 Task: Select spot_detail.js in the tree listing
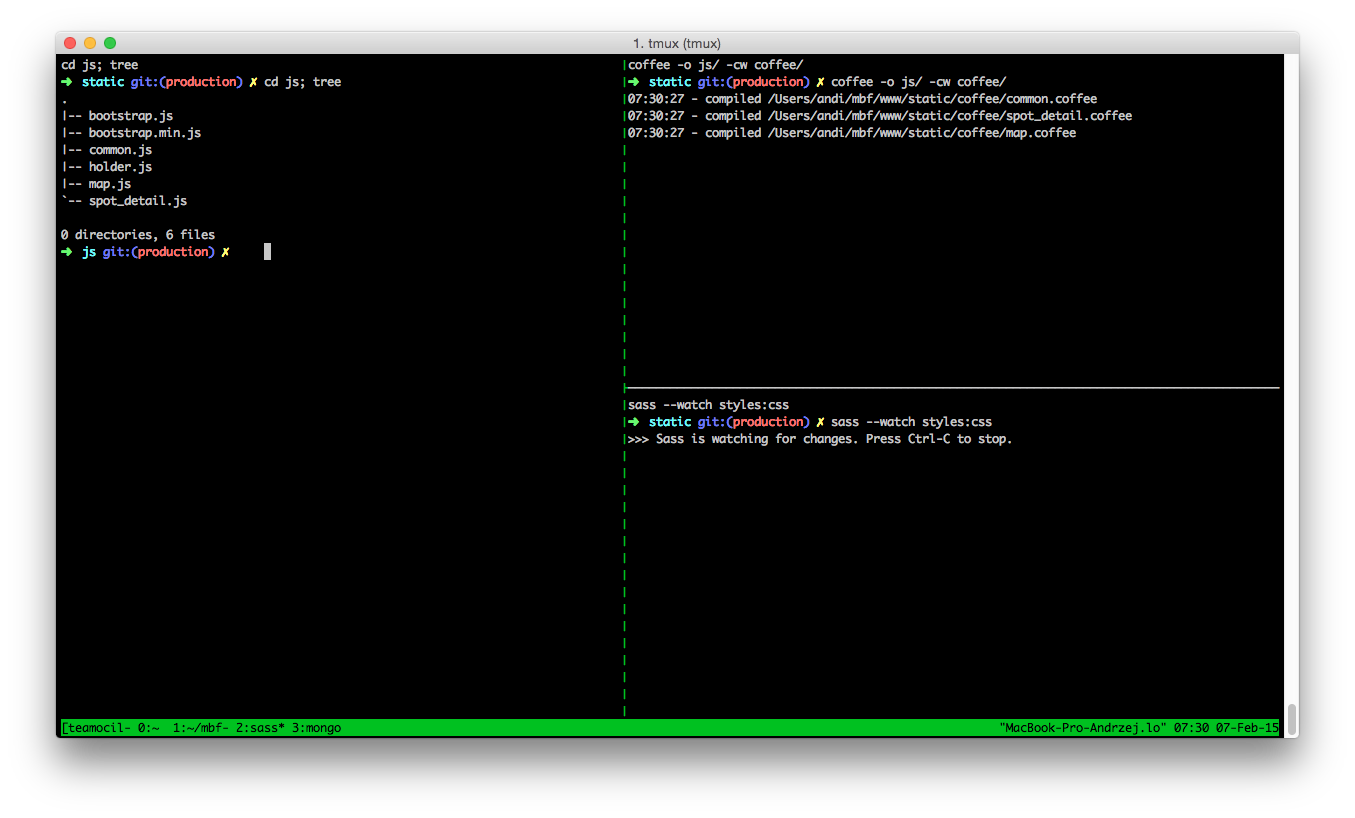coord(138,201)
